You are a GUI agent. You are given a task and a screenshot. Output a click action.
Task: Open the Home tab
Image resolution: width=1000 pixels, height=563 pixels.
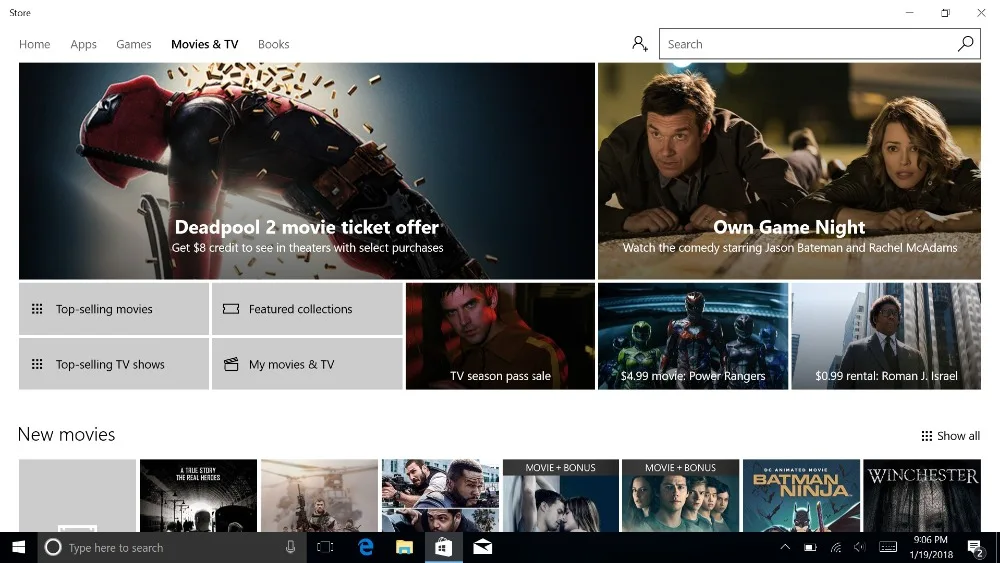pos(34,44)
